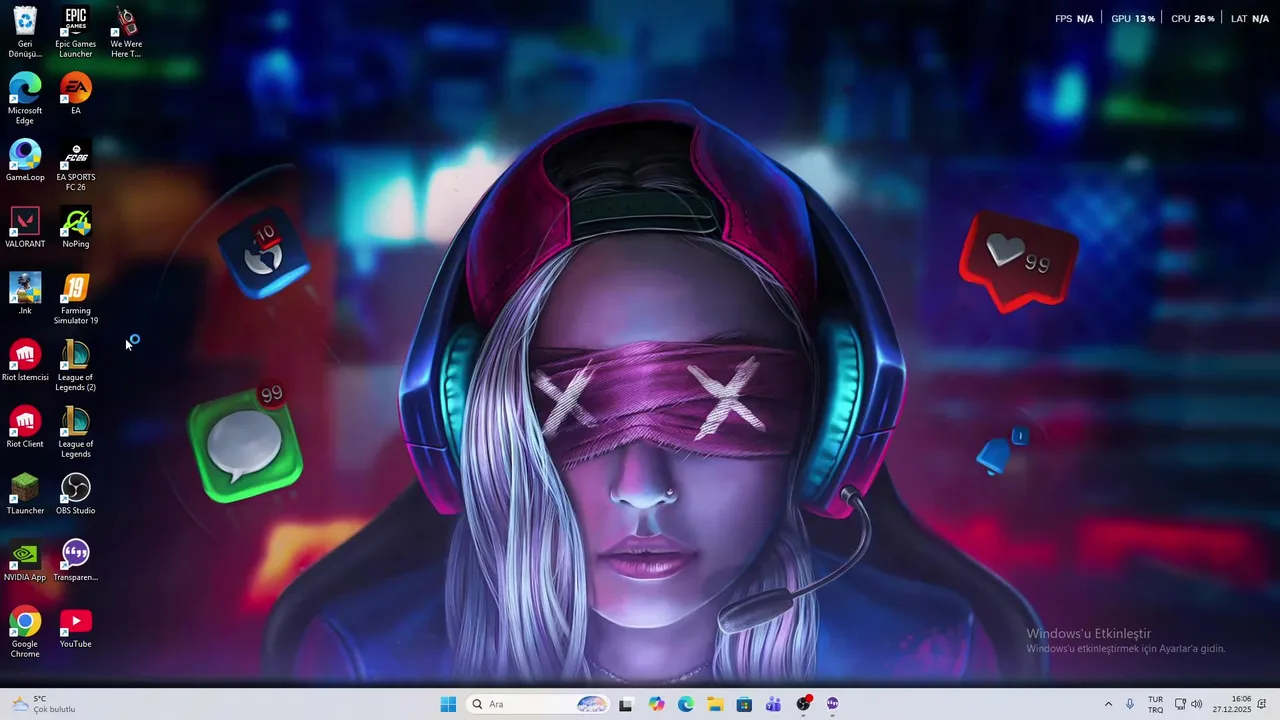Viewport: 1280px width, 720px height.
Task: Click the microphone icon in system tray
Action: click(x=1130, y=704)
